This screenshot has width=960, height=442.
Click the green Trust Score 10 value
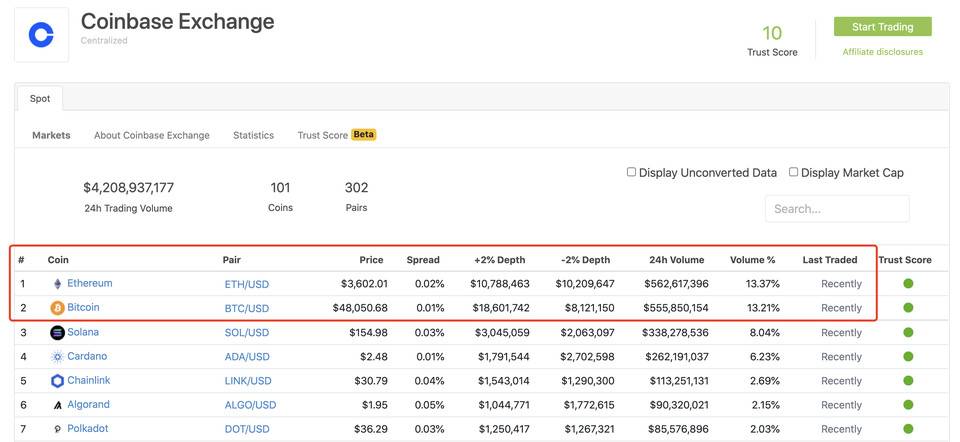(772, 32)
